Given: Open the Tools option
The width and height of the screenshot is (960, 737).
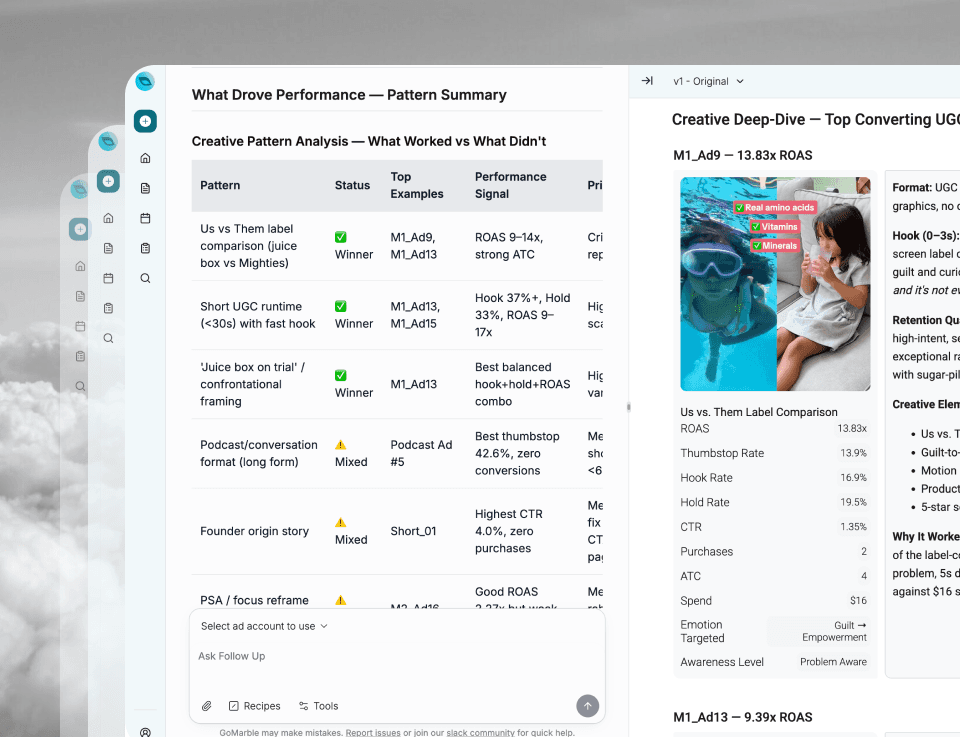Looking at the screenshot, I should [x=318, y=706].
